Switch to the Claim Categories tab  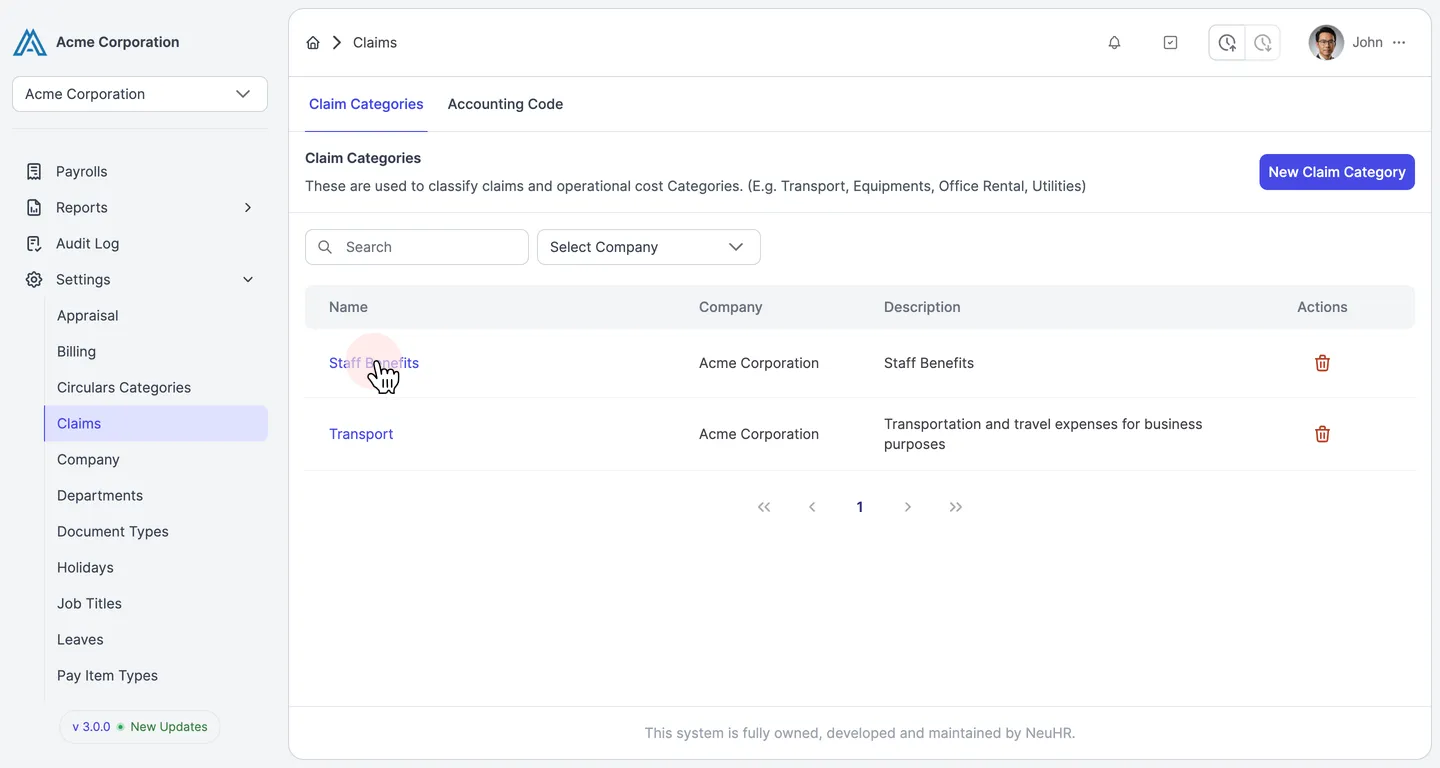(x=366, y=104)
